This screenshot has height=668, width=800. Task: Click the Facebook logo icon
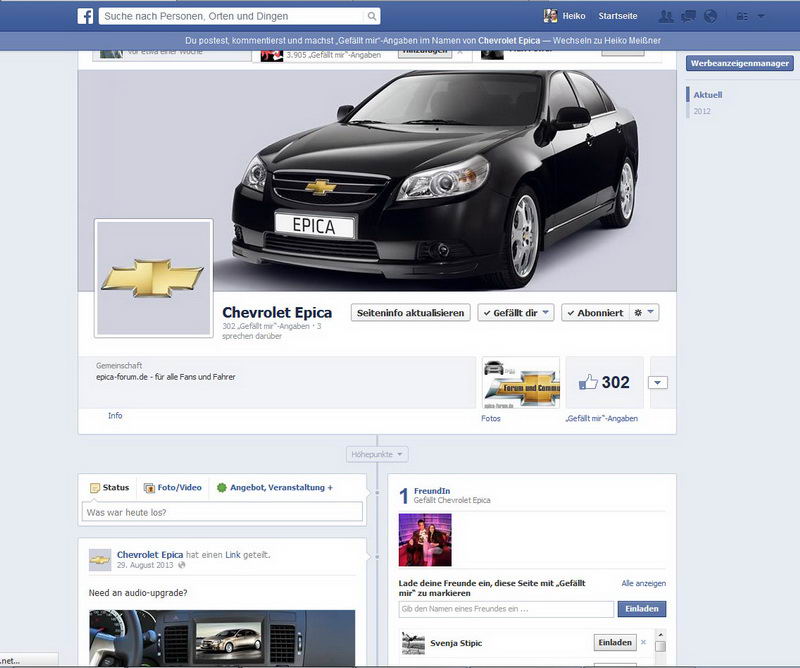(x=85, y=16)
